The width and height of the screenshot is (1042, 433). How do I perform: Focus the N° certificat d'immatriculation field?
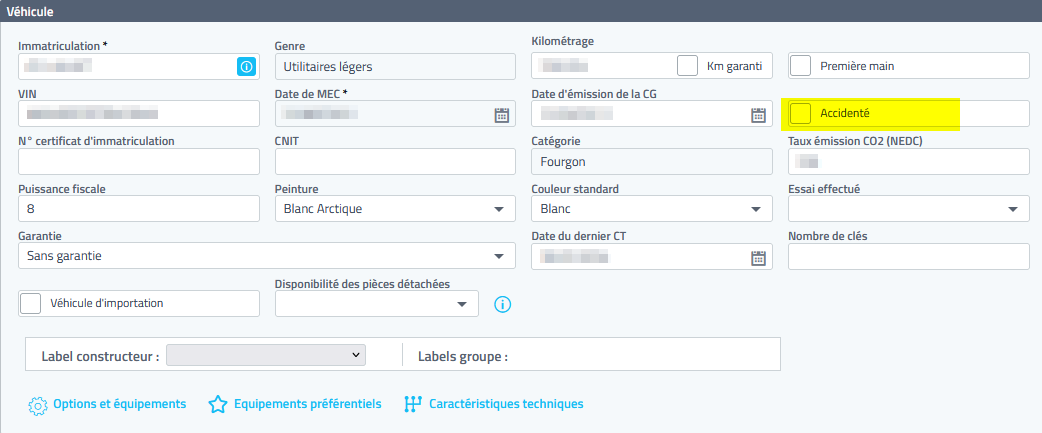point(139,161)
